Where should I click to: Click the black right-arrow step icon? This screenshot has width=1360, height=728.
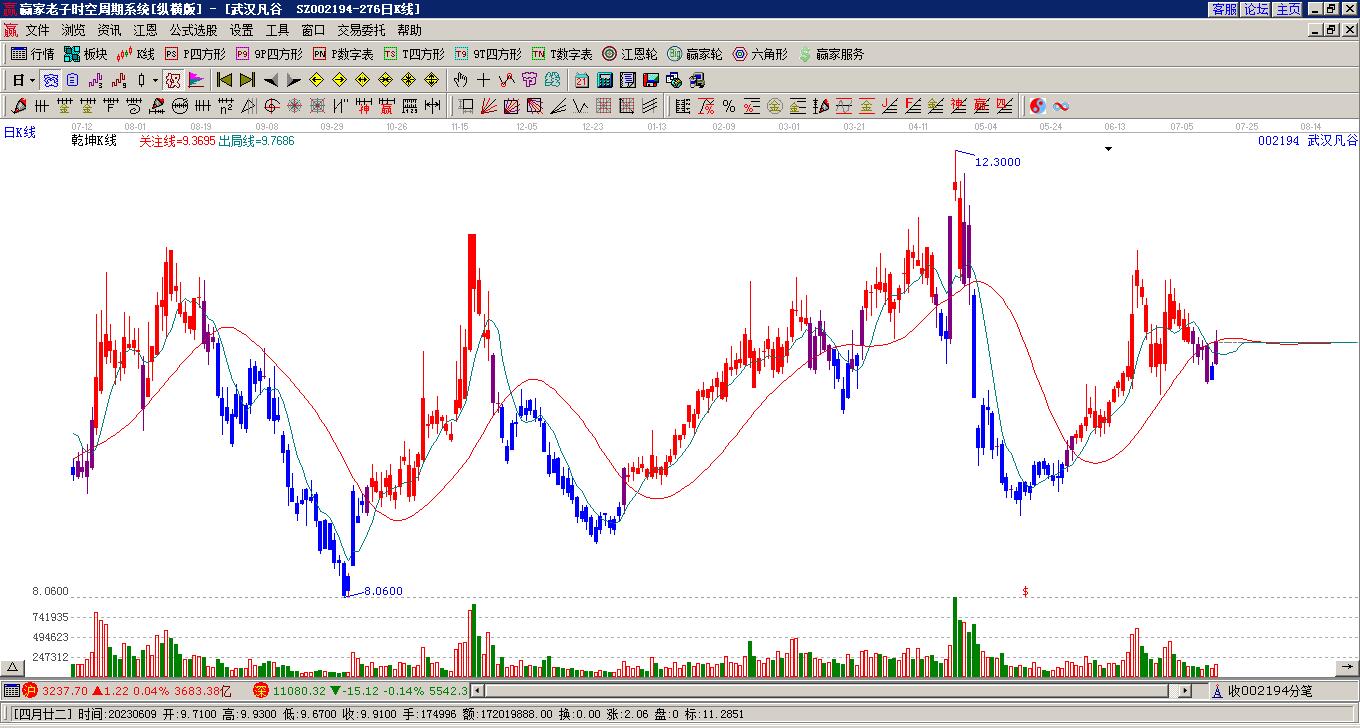tap(293, 80)
